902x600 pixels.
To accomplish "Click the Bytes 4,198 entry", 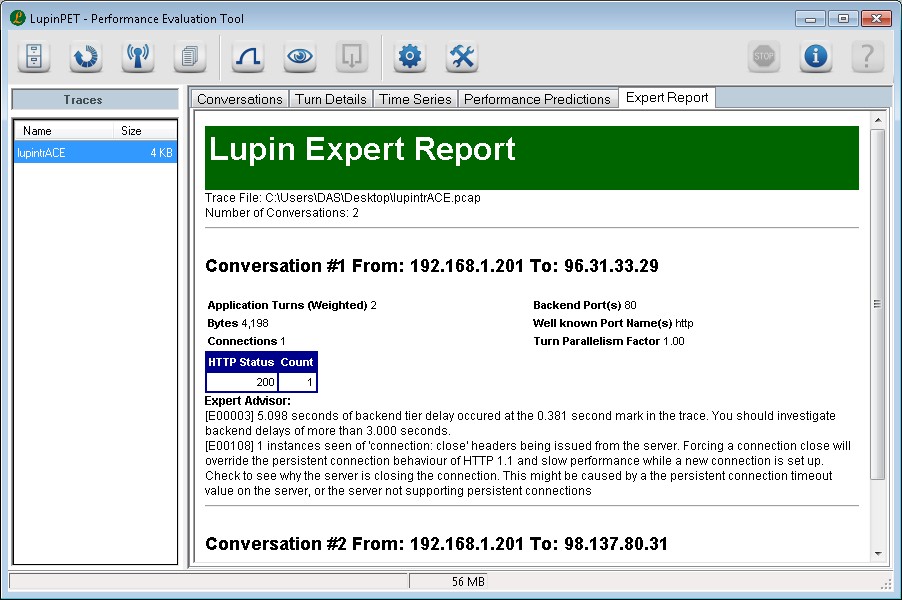I will point(238,323).
